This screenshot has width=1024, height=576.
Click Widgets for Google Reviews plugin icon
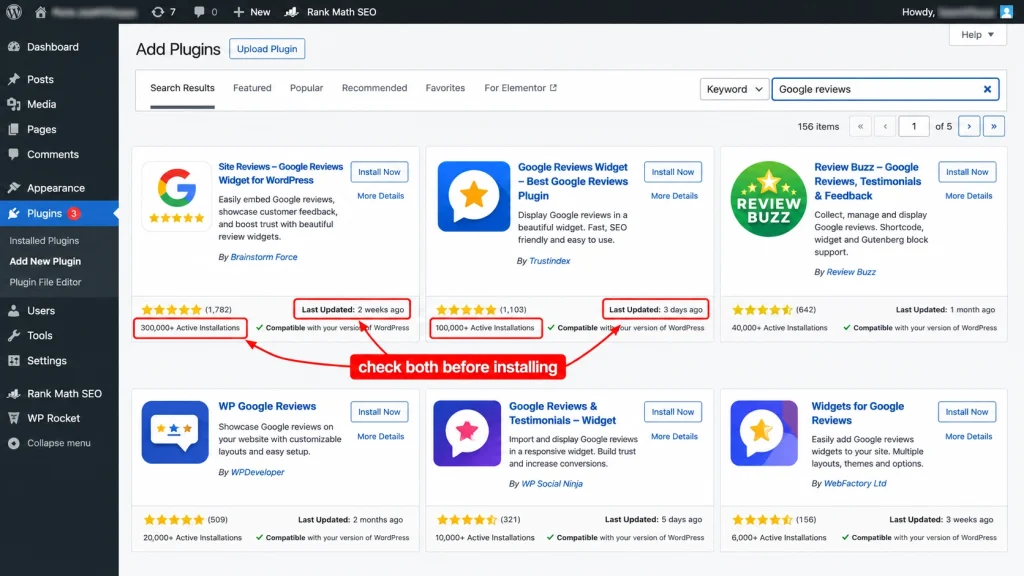point(764,433)
